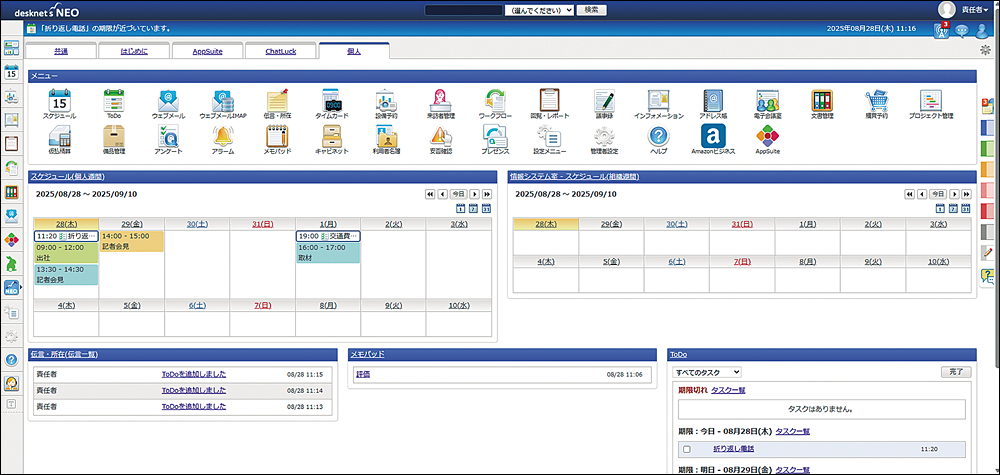Open the 文書管理 binder icon
The image size is (1000, 475).
821,101
